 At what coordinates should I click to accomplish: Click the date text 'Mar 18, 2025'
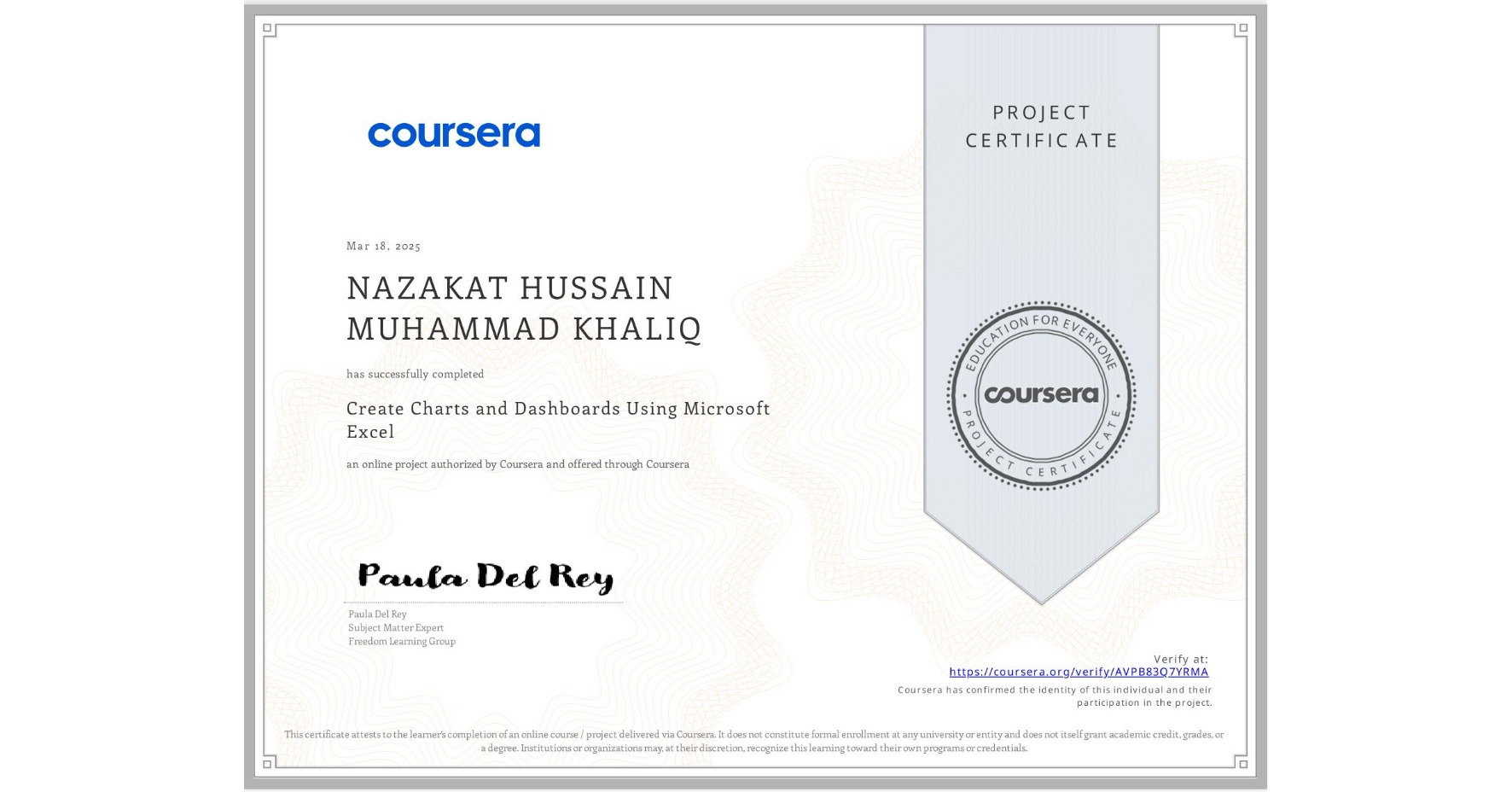(x=383, y=246)
